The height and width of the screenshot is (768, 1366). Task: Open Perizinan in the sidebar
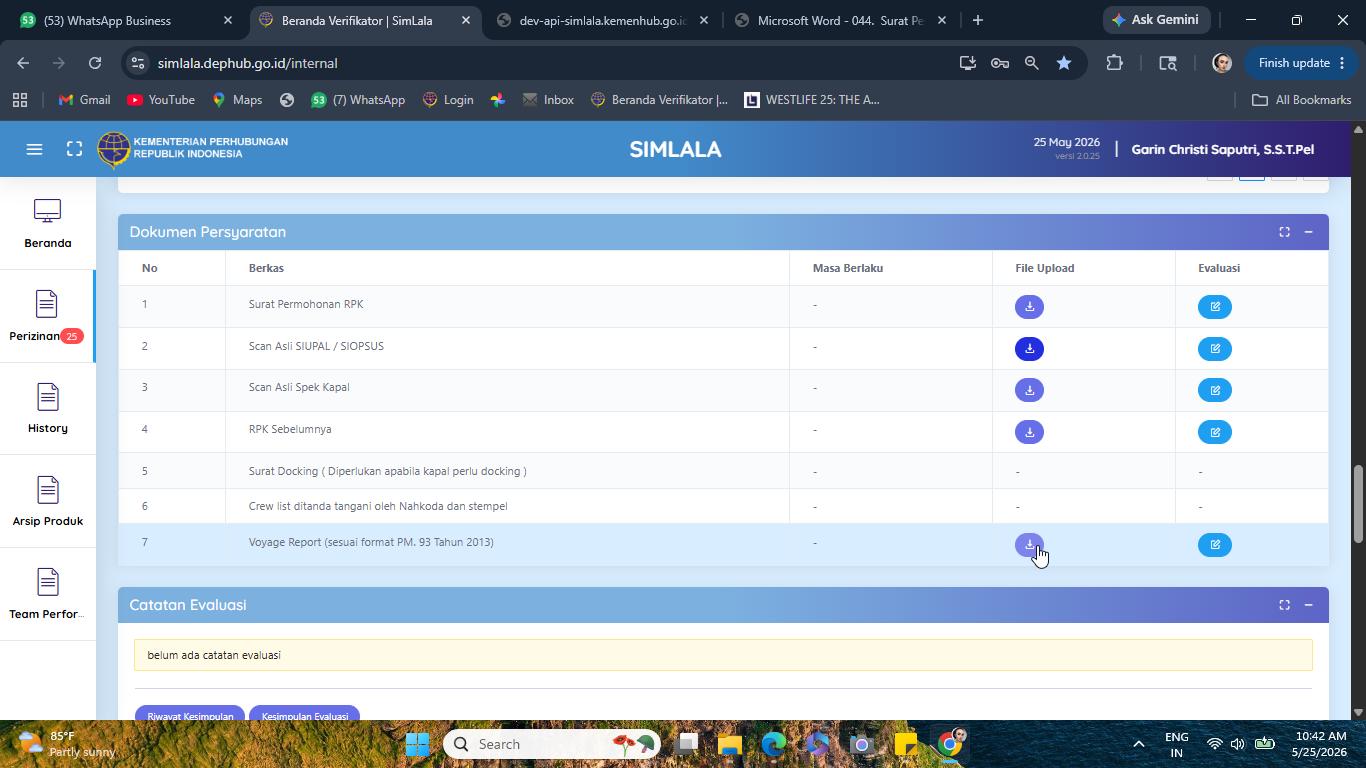point(47,316)
